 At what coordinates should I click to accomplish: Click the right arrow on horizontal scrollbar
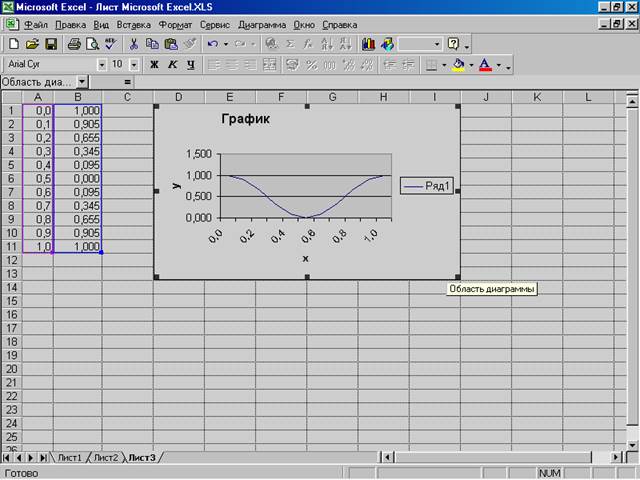(616, 458)
